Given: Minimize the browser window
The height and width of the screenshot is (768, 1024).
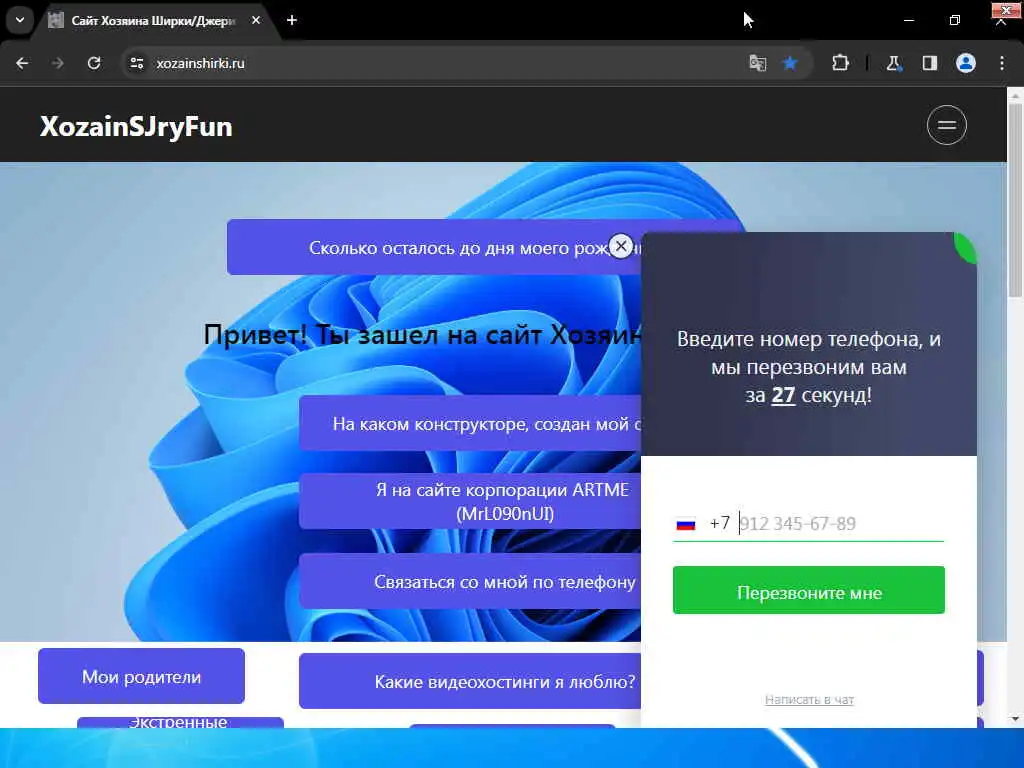Looking at the screenshot, I should (908, 20).
